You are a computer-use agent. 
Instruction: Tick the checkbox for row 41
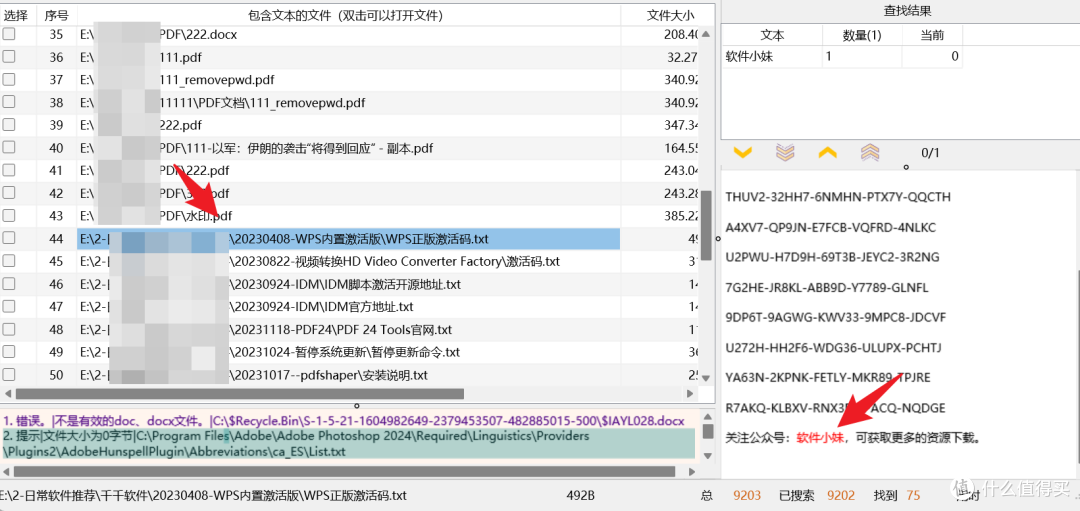click(x=8, y=171)
